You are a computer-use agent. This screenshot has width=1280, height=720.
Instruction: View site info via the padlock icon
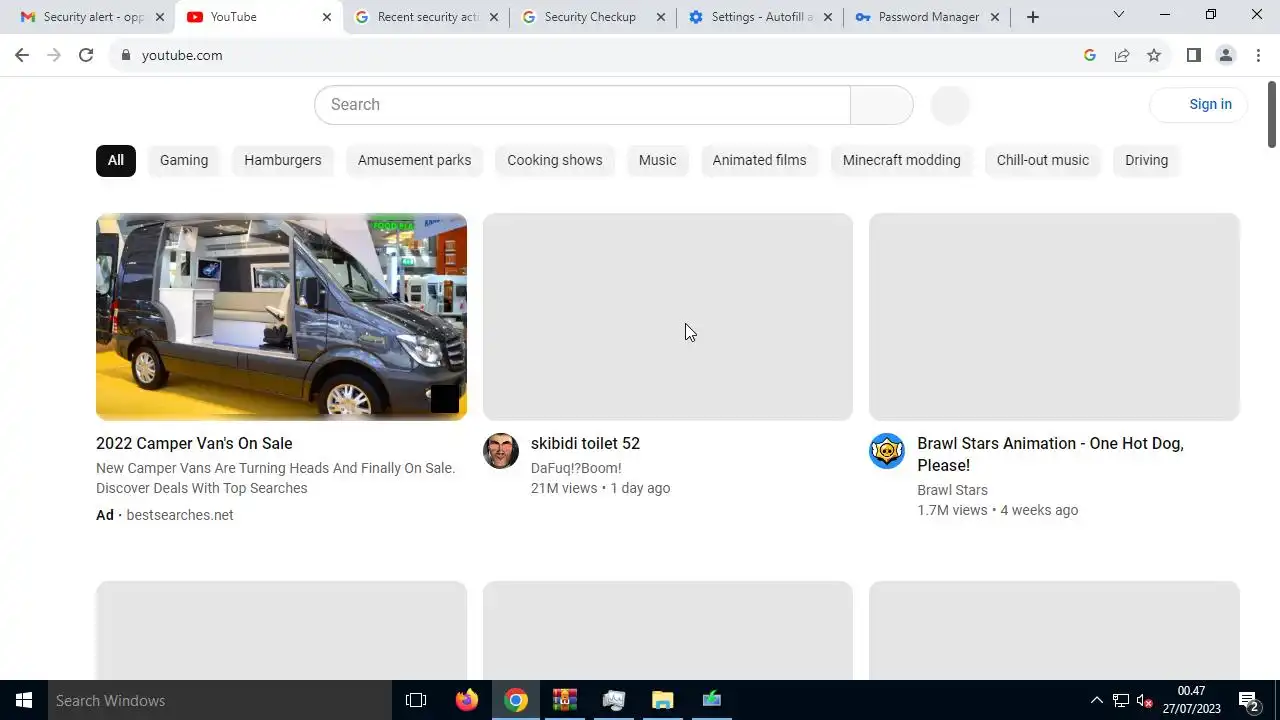click(126, 55)
